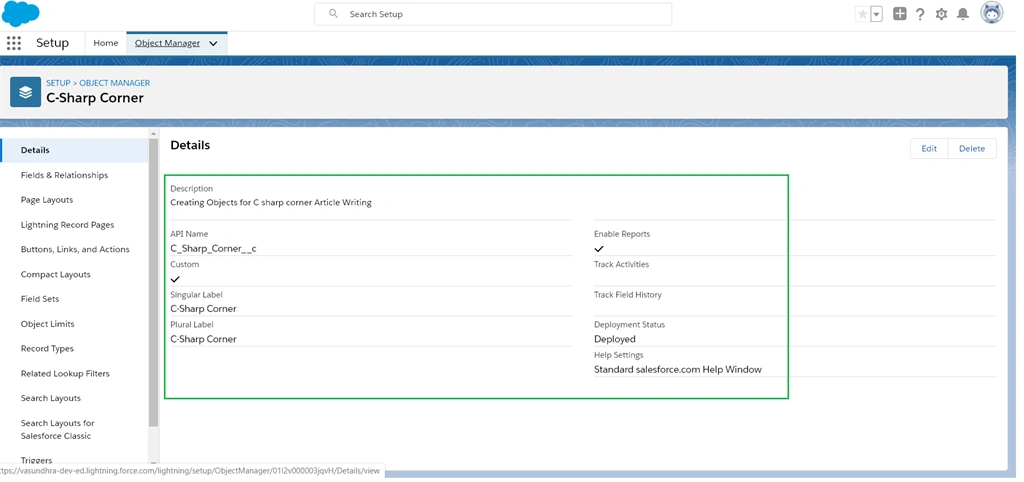Click the favorites star icon
Viewport: 1024px width, 482px height.
coord(862,14)
